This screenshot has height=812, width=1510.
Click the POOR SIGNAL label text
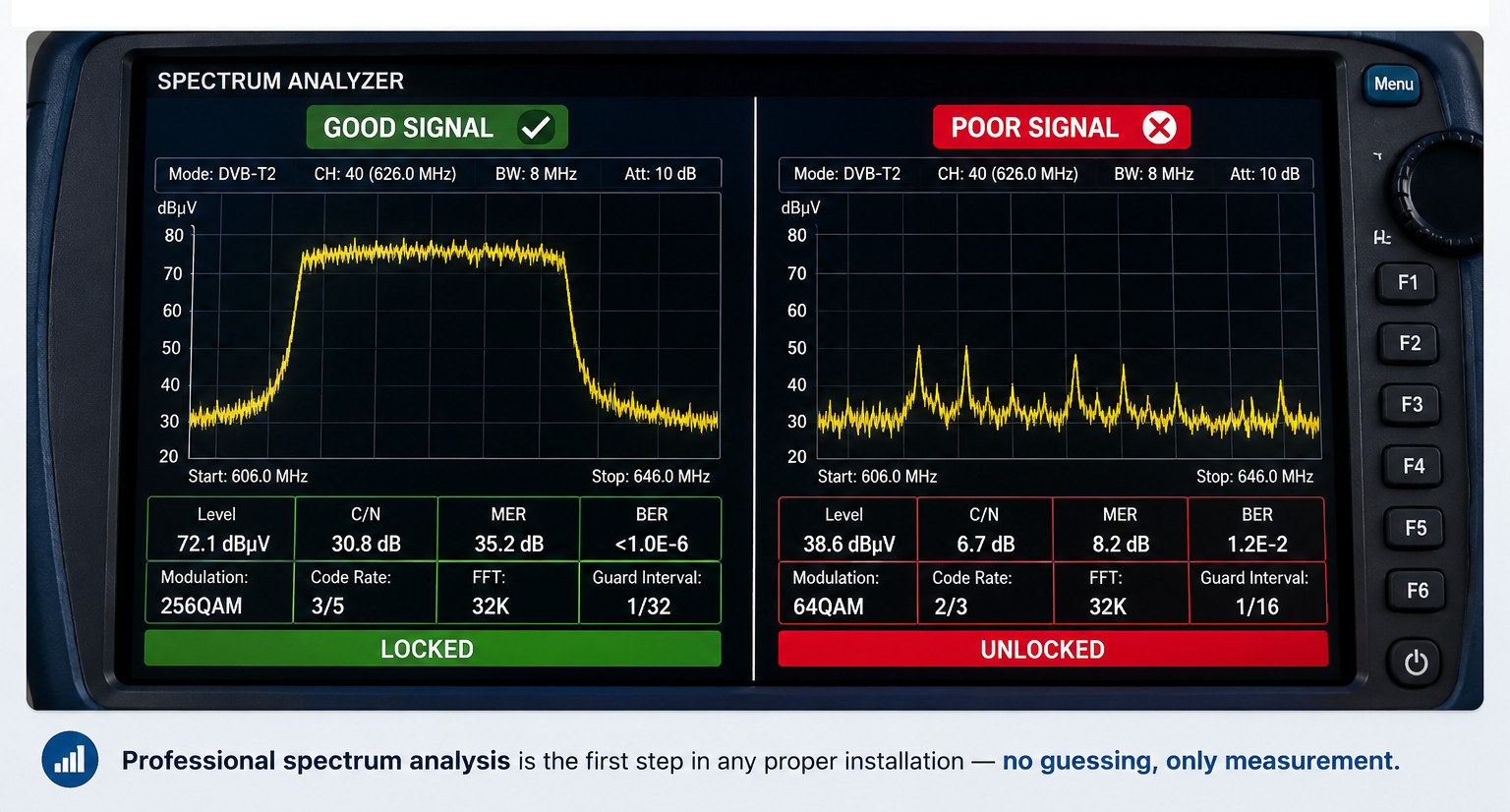pyautogui.click(x=1035, y=128)
